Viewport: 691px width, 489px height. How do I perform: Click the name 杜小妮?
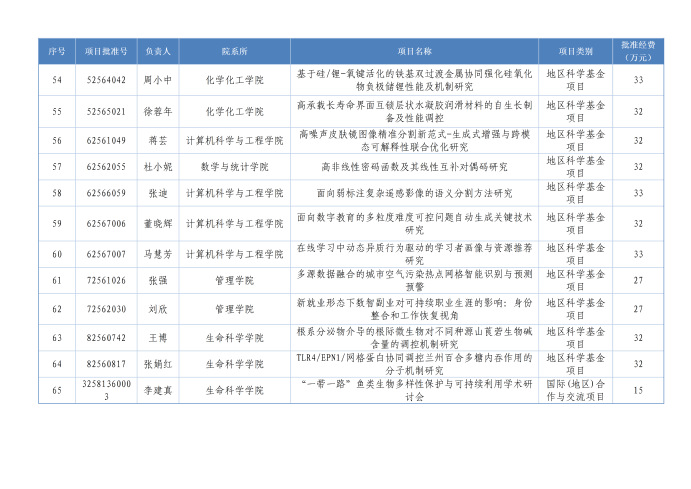coord(158,166)
